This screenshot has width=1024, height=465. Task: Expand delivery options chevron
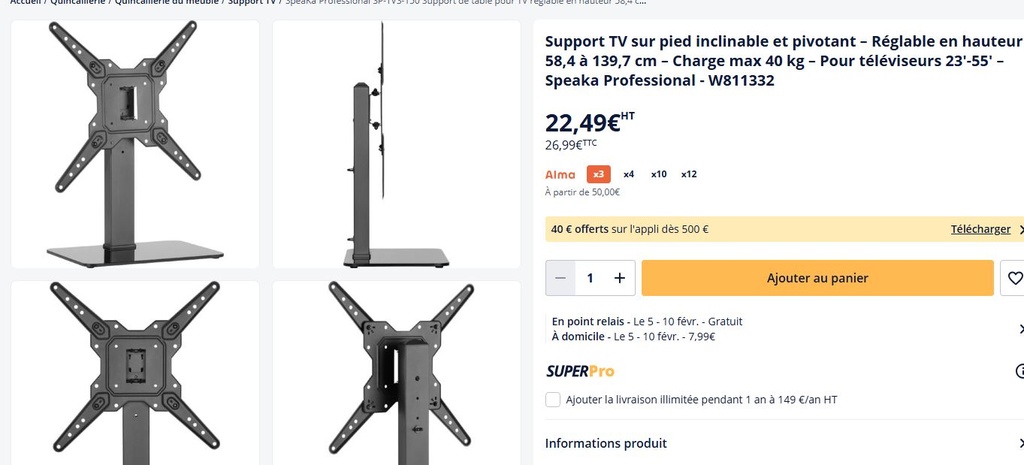[1020, 329]
